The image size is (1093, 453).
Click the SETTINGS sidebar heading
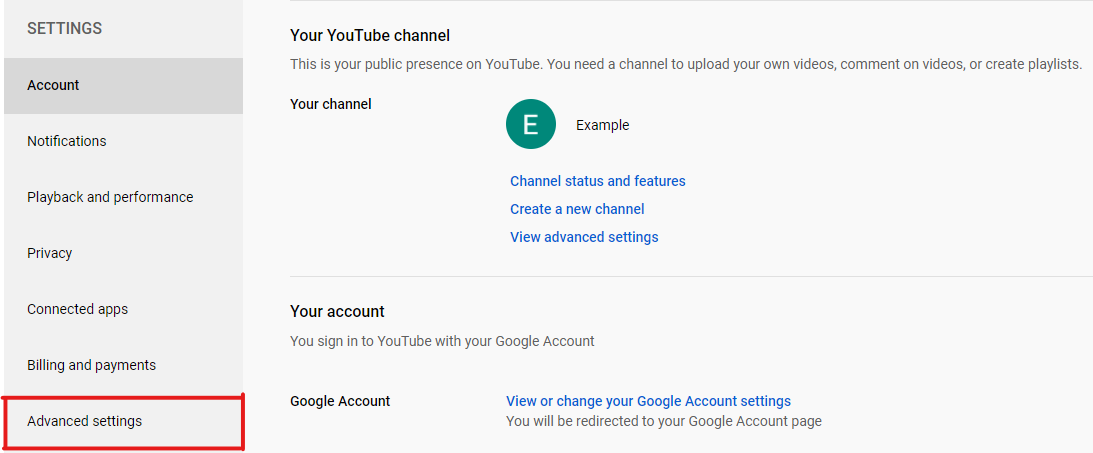pyautogui.click(x=64, y=28)
